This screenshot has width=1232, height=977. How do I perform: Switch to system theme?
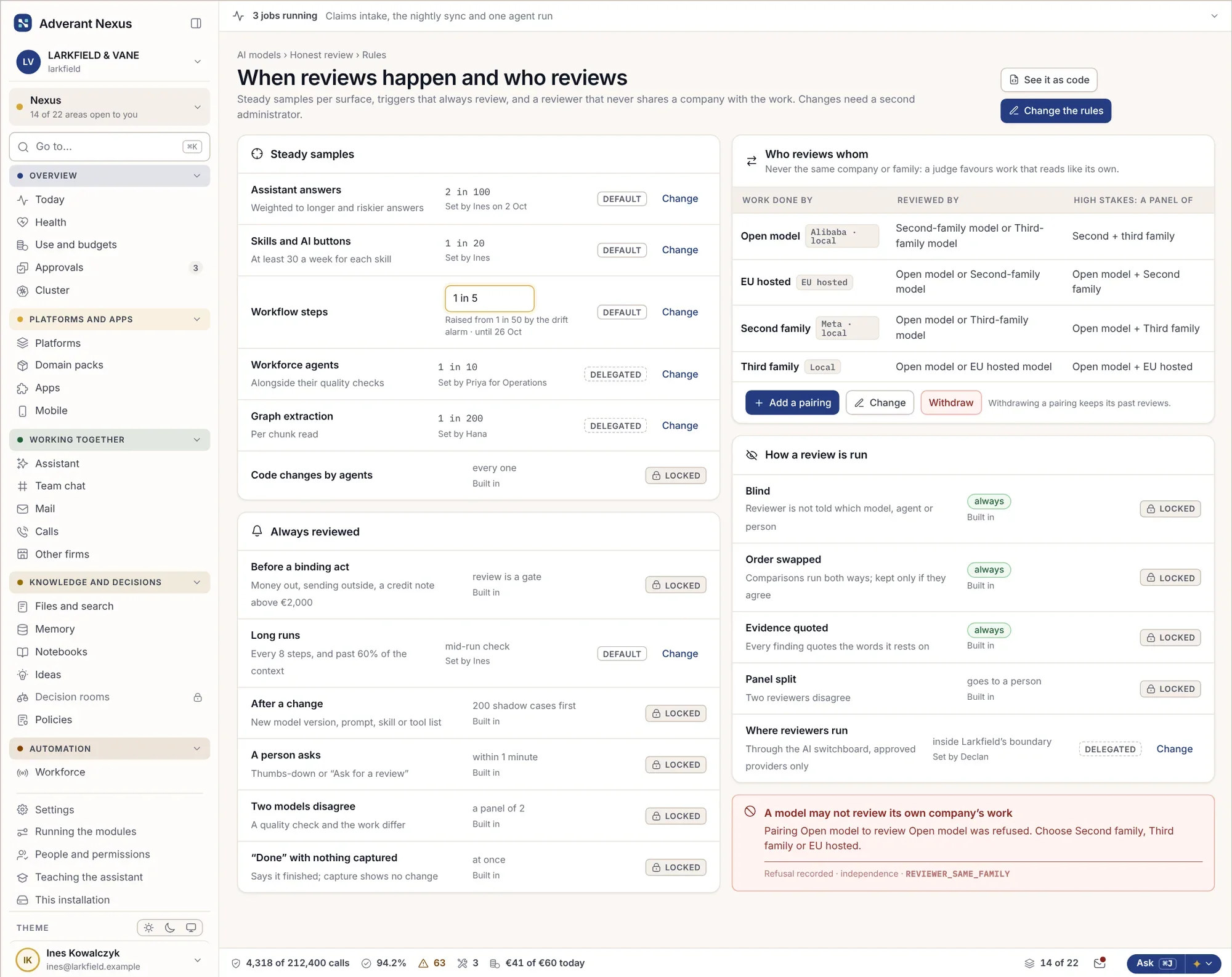tap(191, 928)
